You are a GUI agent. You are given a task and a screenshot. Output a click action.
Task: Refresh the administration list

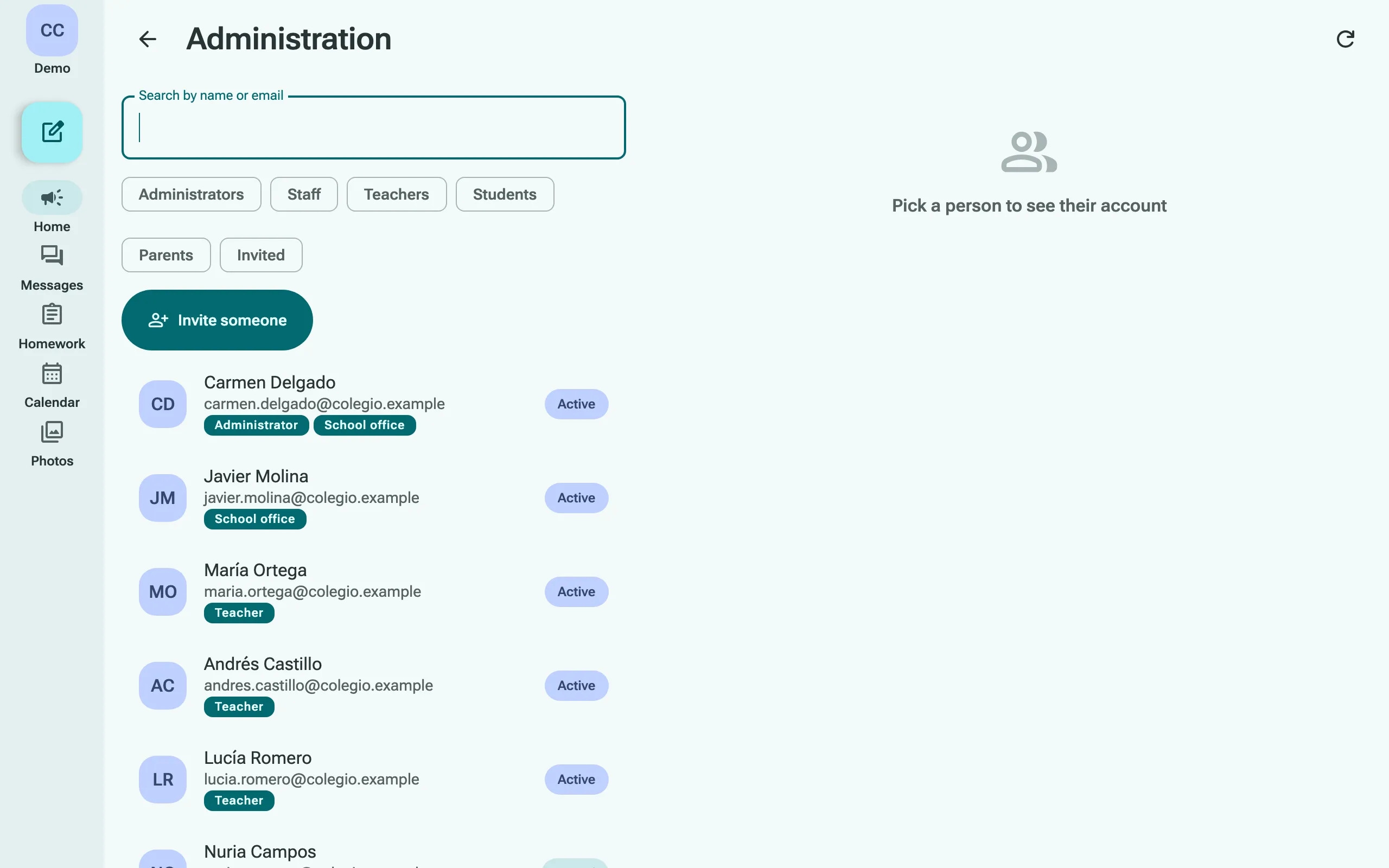click(x=1345, y=39)
